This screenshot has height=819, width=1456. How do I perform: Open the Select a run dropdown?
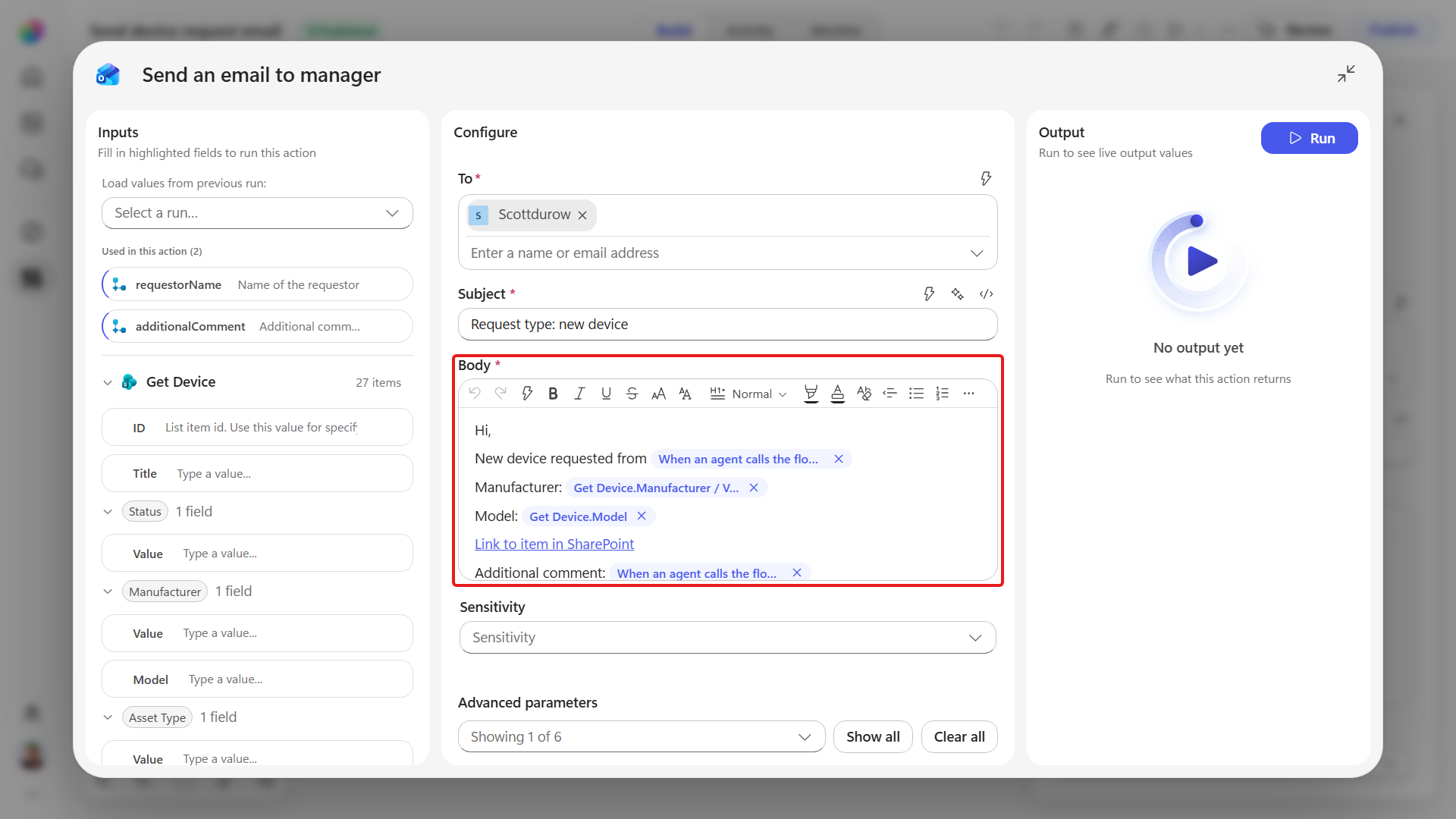point(257,213)
